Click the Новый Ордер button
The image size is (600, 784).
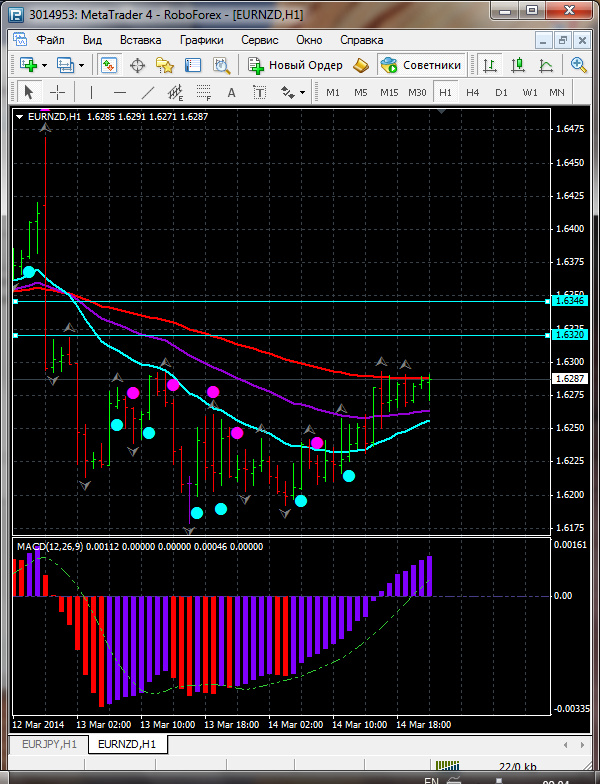tap(295, 66)
